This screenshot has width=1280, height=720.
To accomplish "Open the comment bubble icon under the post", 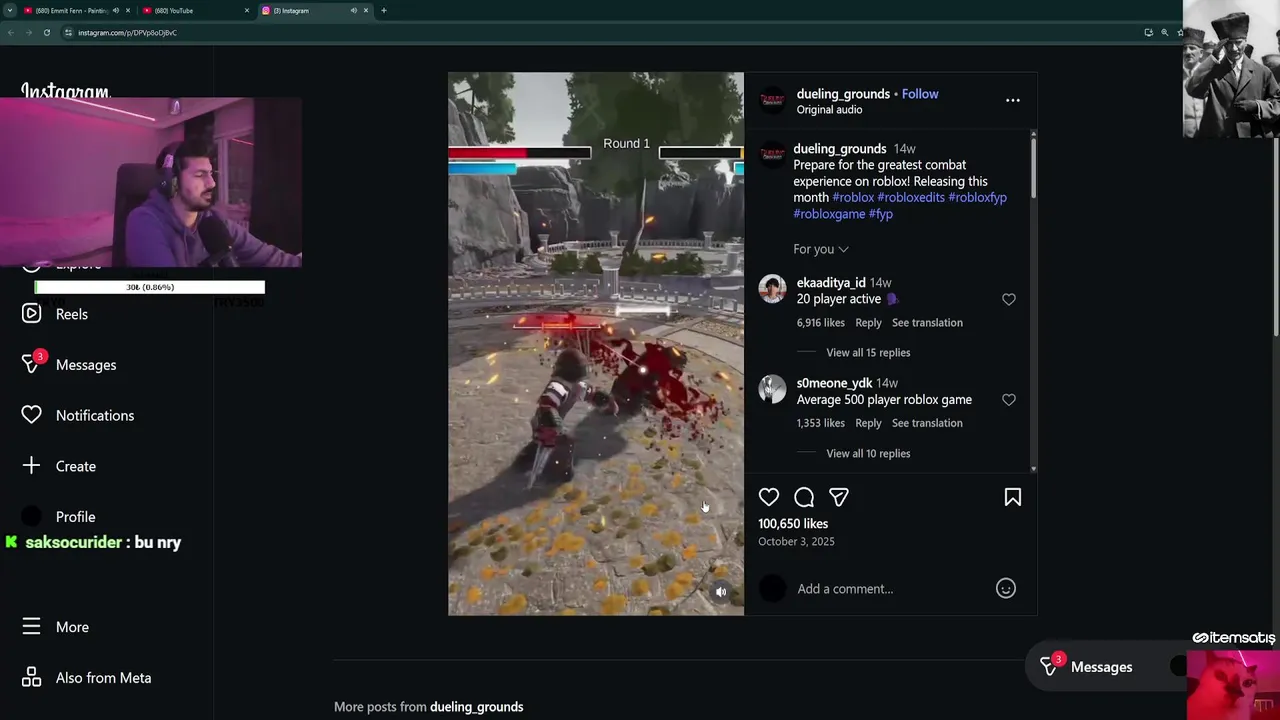I will (804, 497).
